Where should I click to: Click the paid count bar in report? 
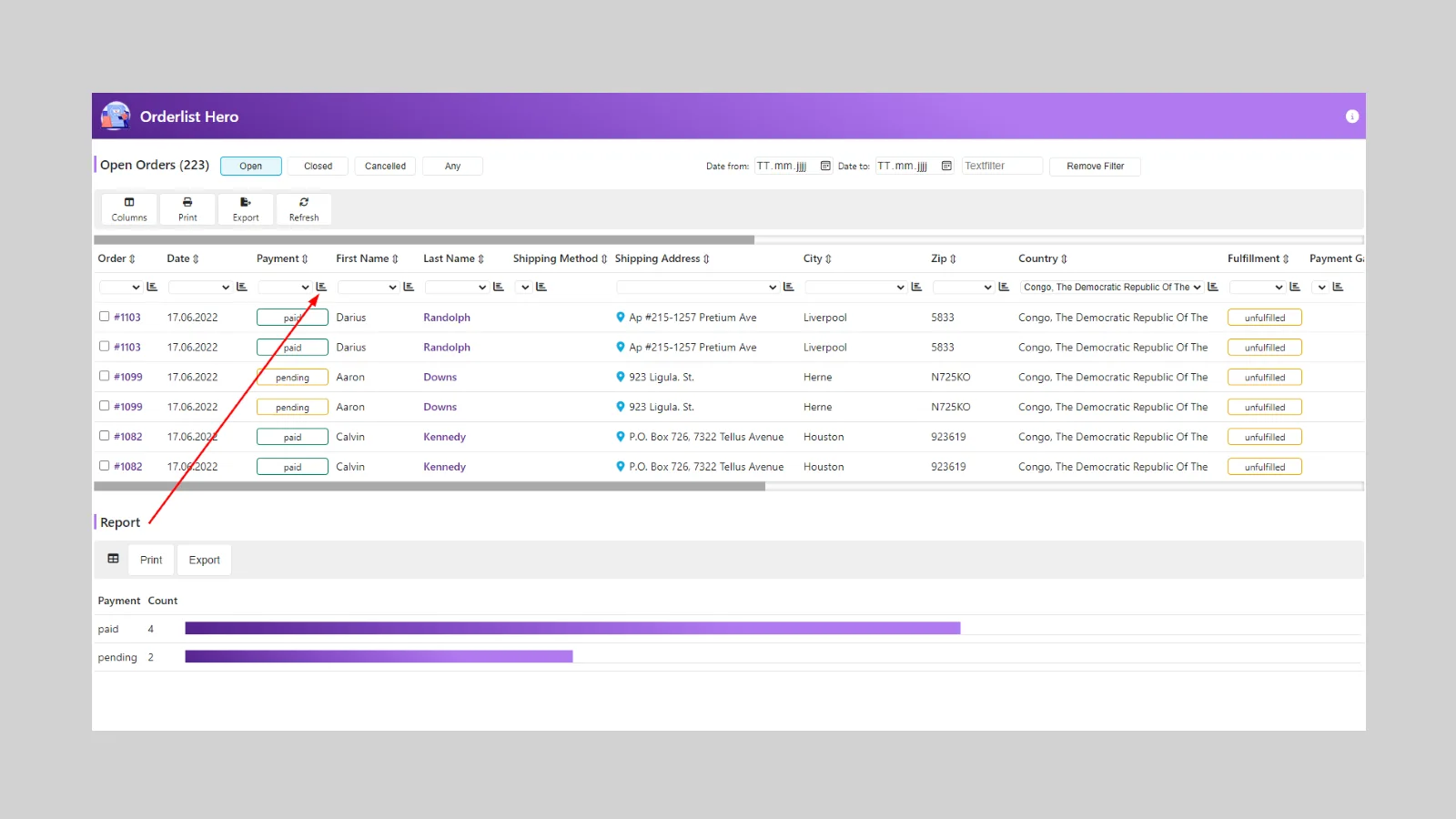[572, 628]
